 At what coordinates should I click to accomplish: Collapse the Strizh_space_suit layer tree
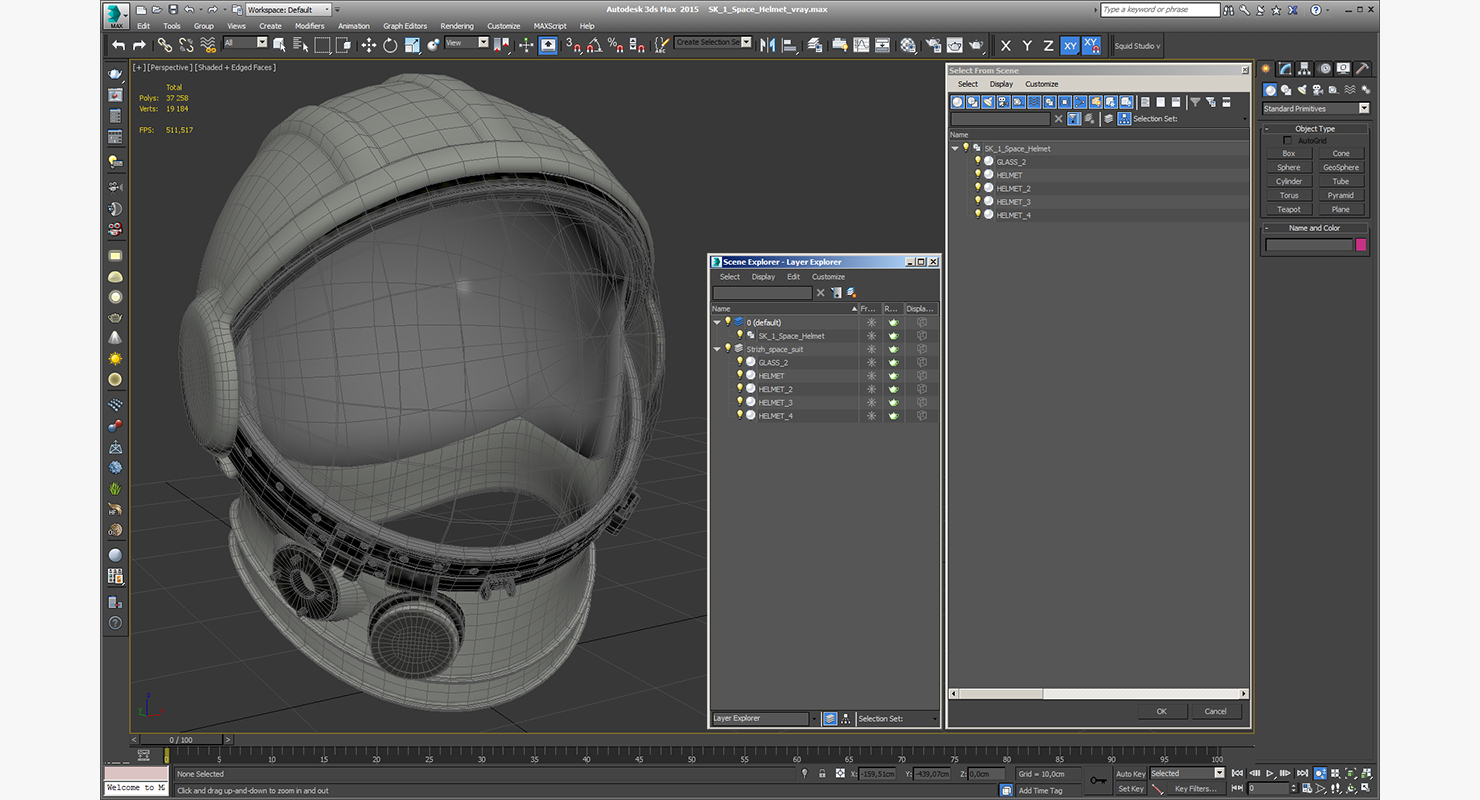(x=717, y=349)
